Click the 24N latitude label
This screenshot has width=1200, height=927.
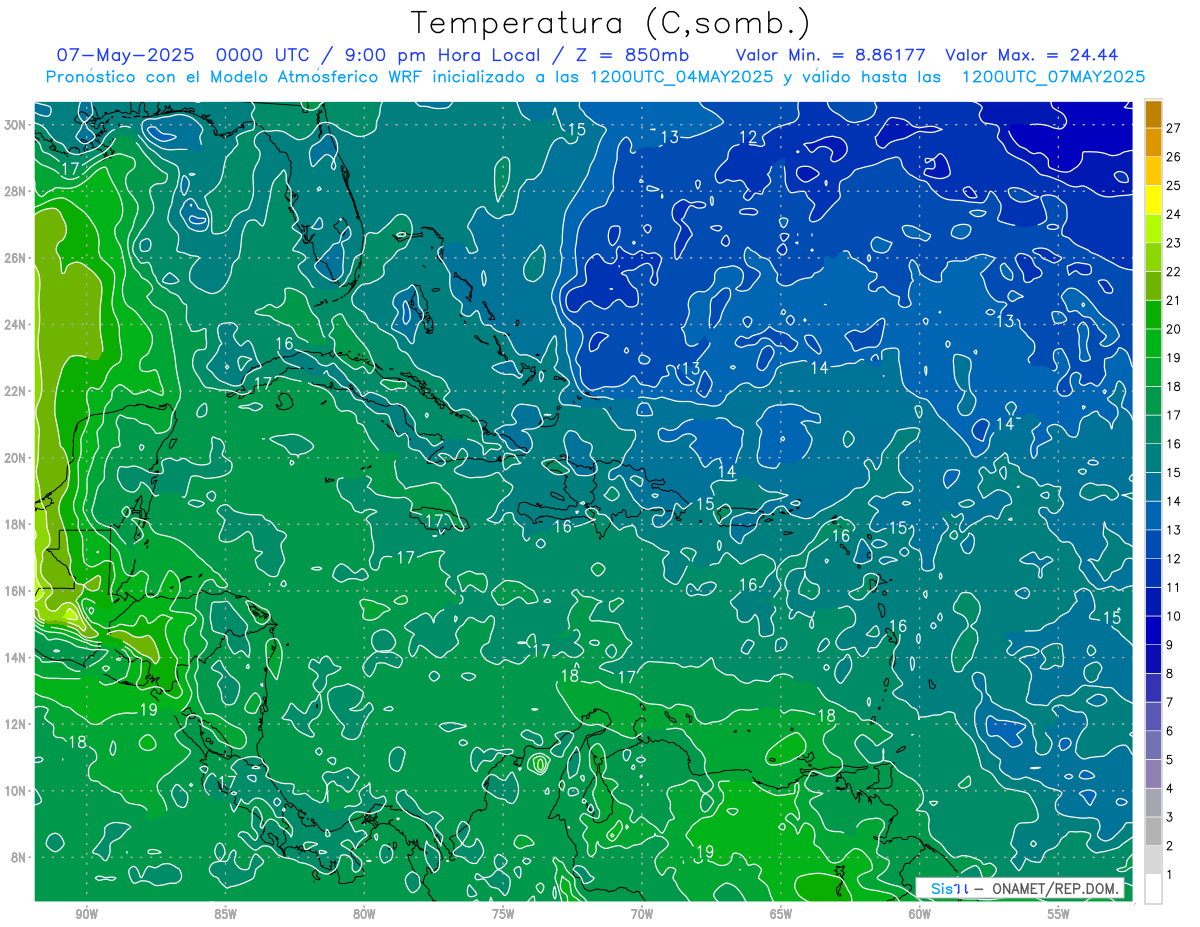pos(16,325)
